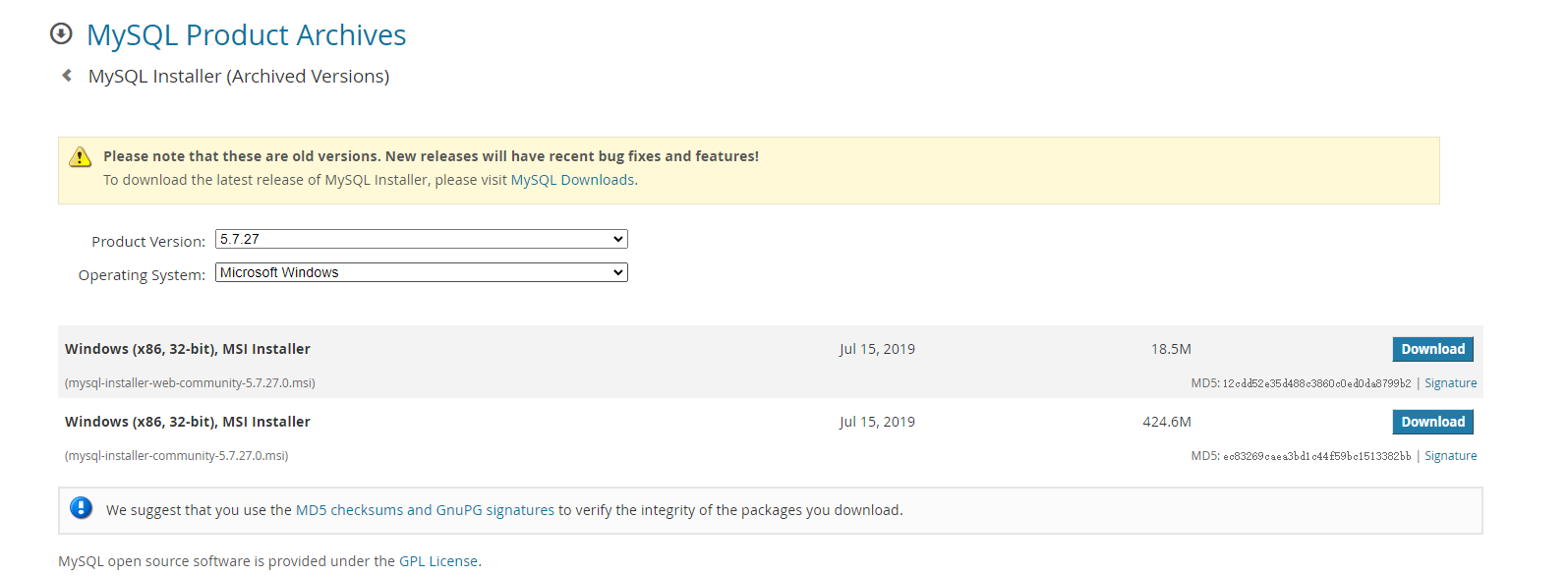Open Signature link for the 424.6M installer
The height and width of the screenshot is (577, 1568).
click(x=1450, y=456)
